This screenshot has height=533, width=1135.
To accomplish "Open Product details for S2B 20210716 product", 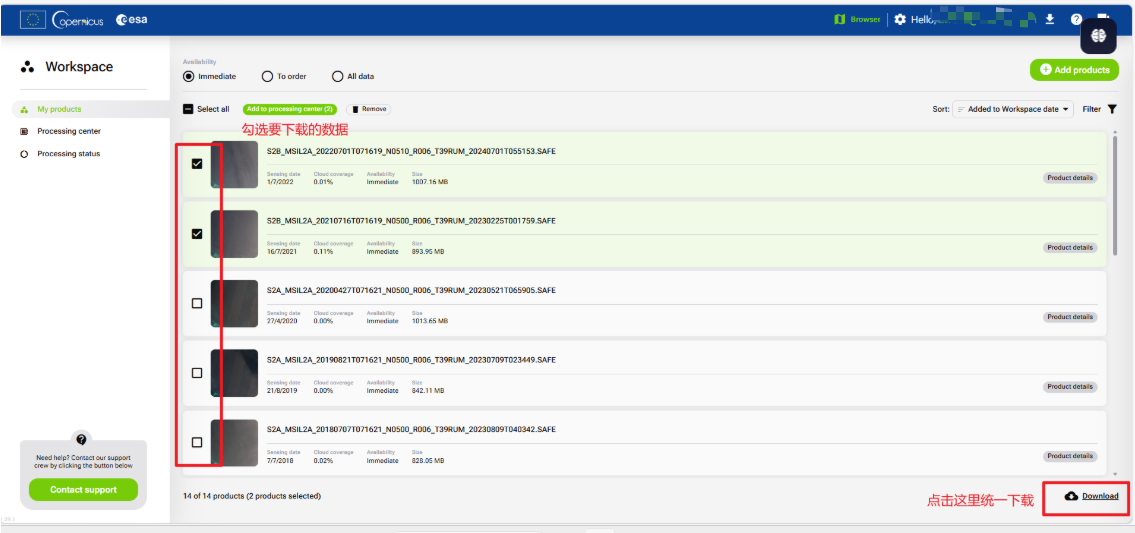I will (1070, 248).
